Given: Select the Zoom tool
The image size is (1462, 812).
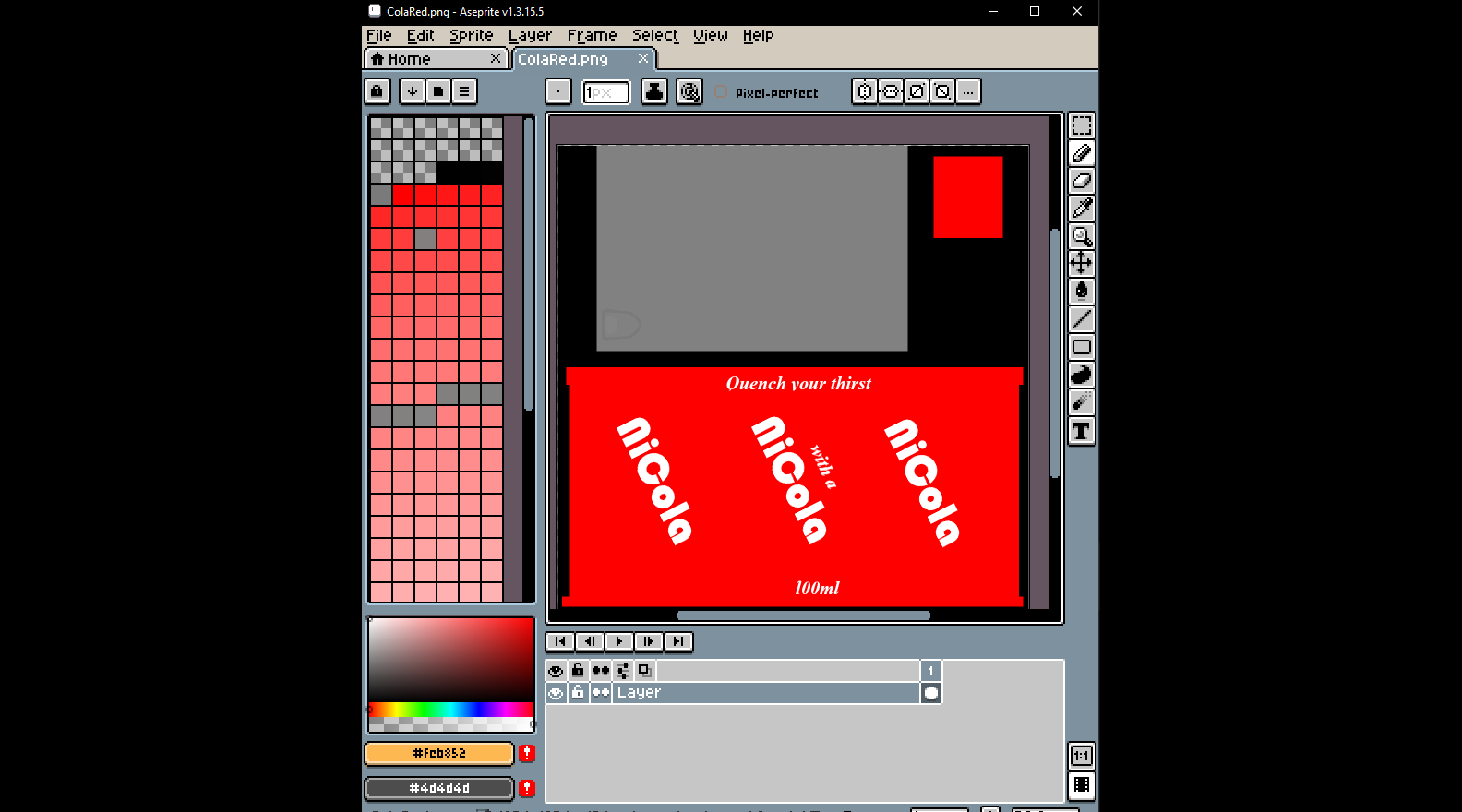Looking at the screenshot, I should click(x=1081, y=236).
